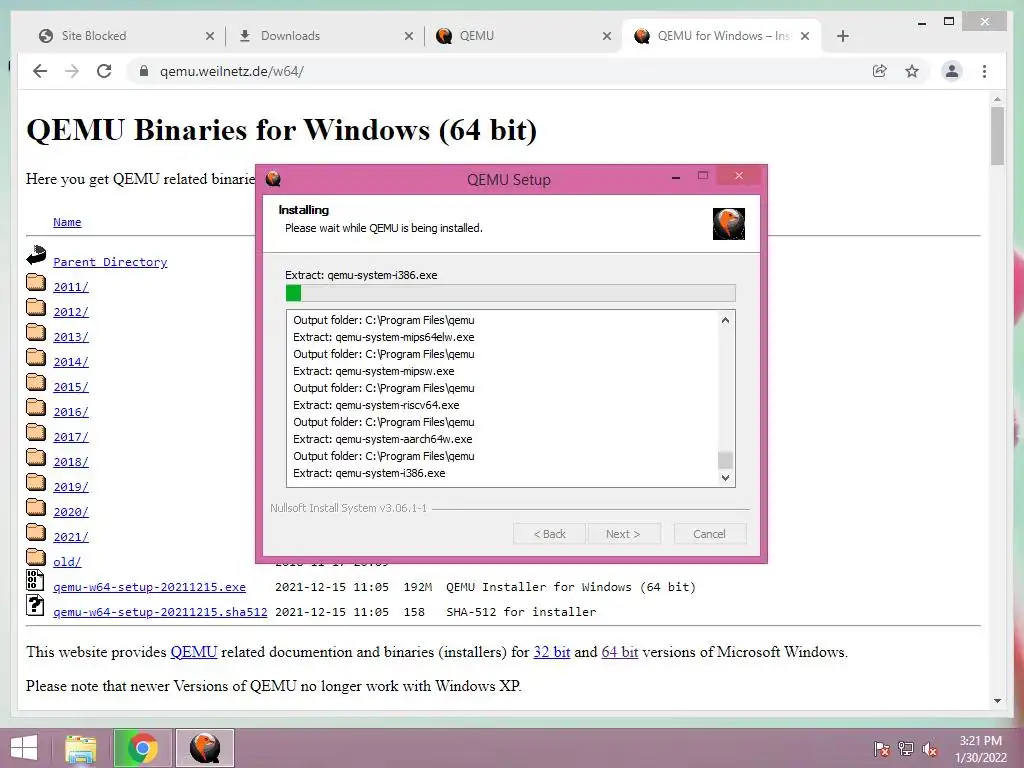Viewport: 1024px width, 768px height.
Task: Click the Parent Directory back-arrow icon
Action: (36, 255)
